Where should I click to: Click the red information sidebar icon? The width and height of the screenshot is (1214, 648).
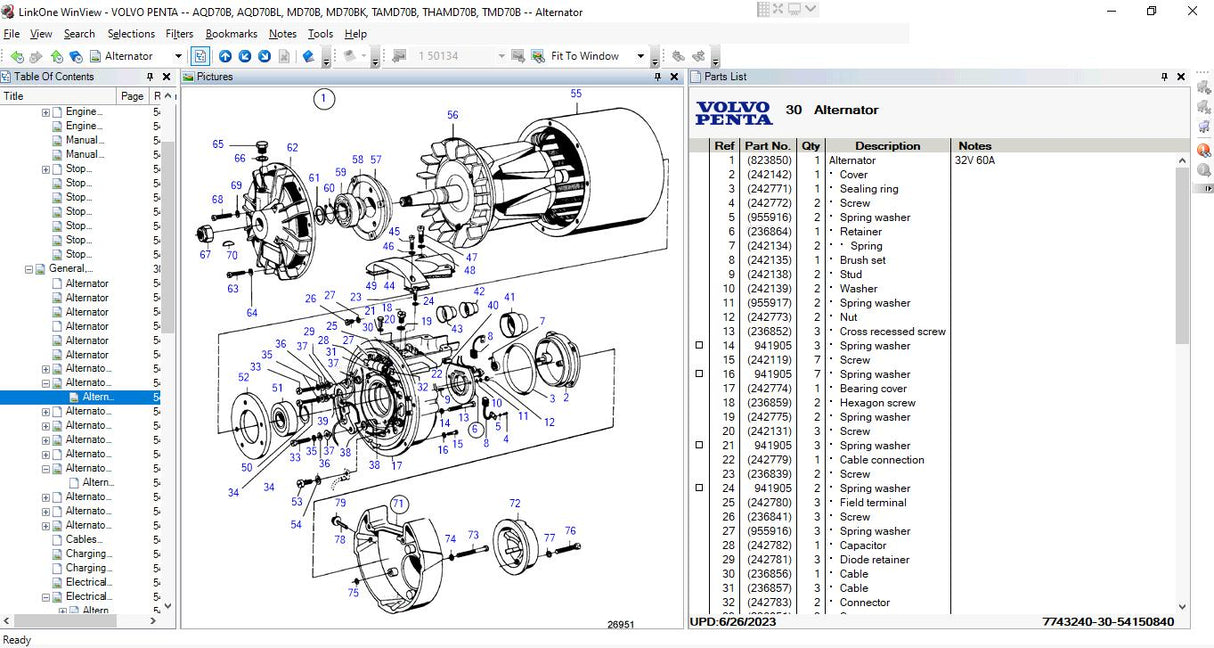(1203, 149)
